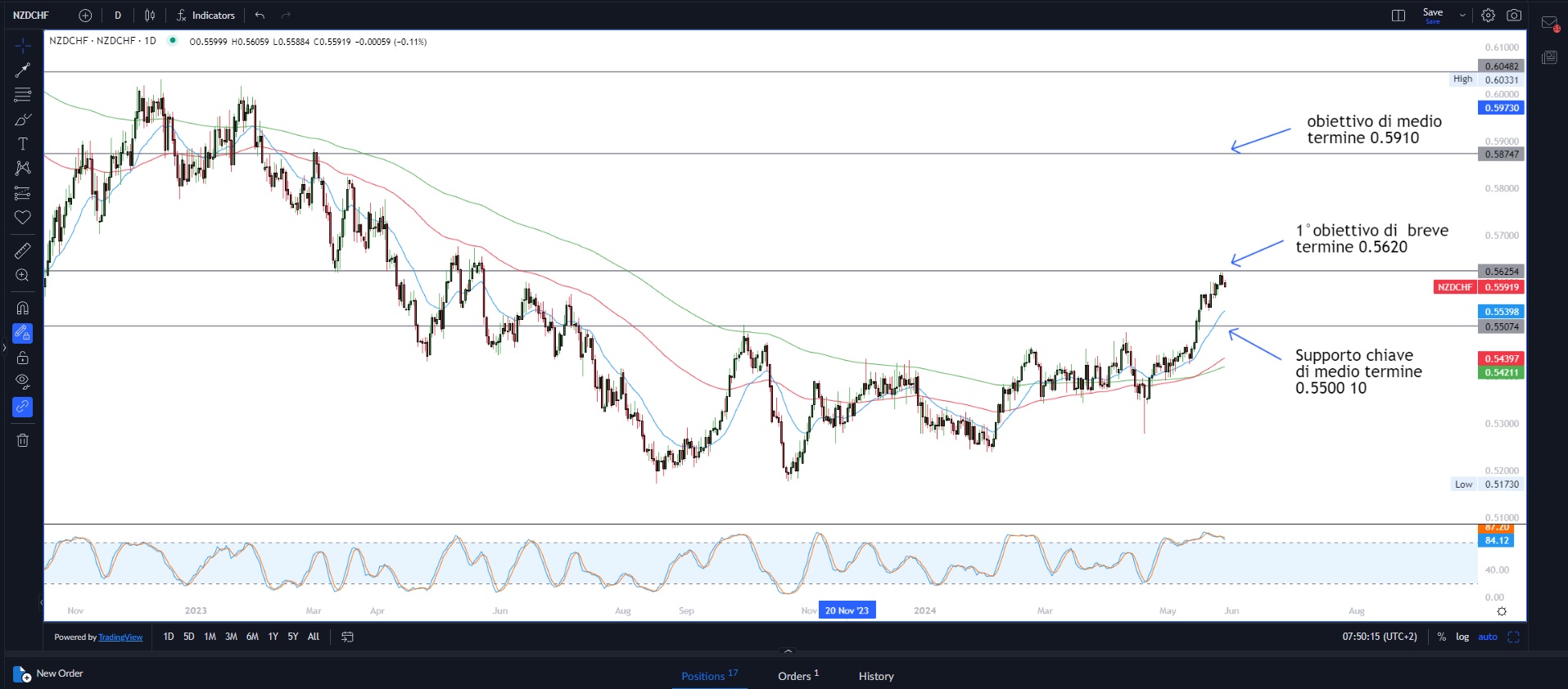
Task: Click the New Order button
Action: (49, 674)
